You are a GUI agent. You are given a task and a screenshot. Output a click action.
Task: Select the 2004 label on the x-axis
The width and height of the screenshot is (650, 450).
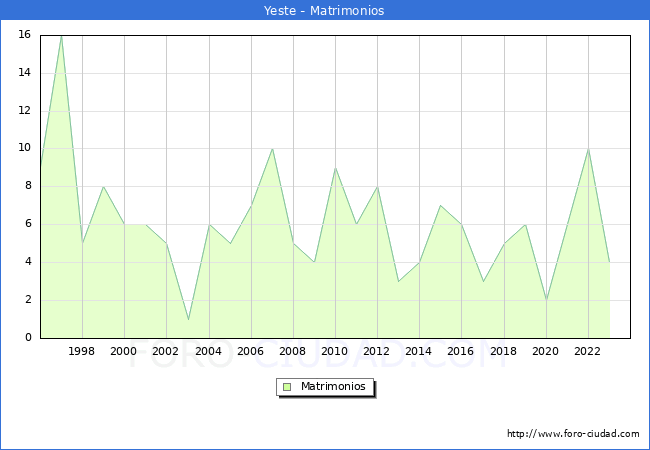(208, 351)
